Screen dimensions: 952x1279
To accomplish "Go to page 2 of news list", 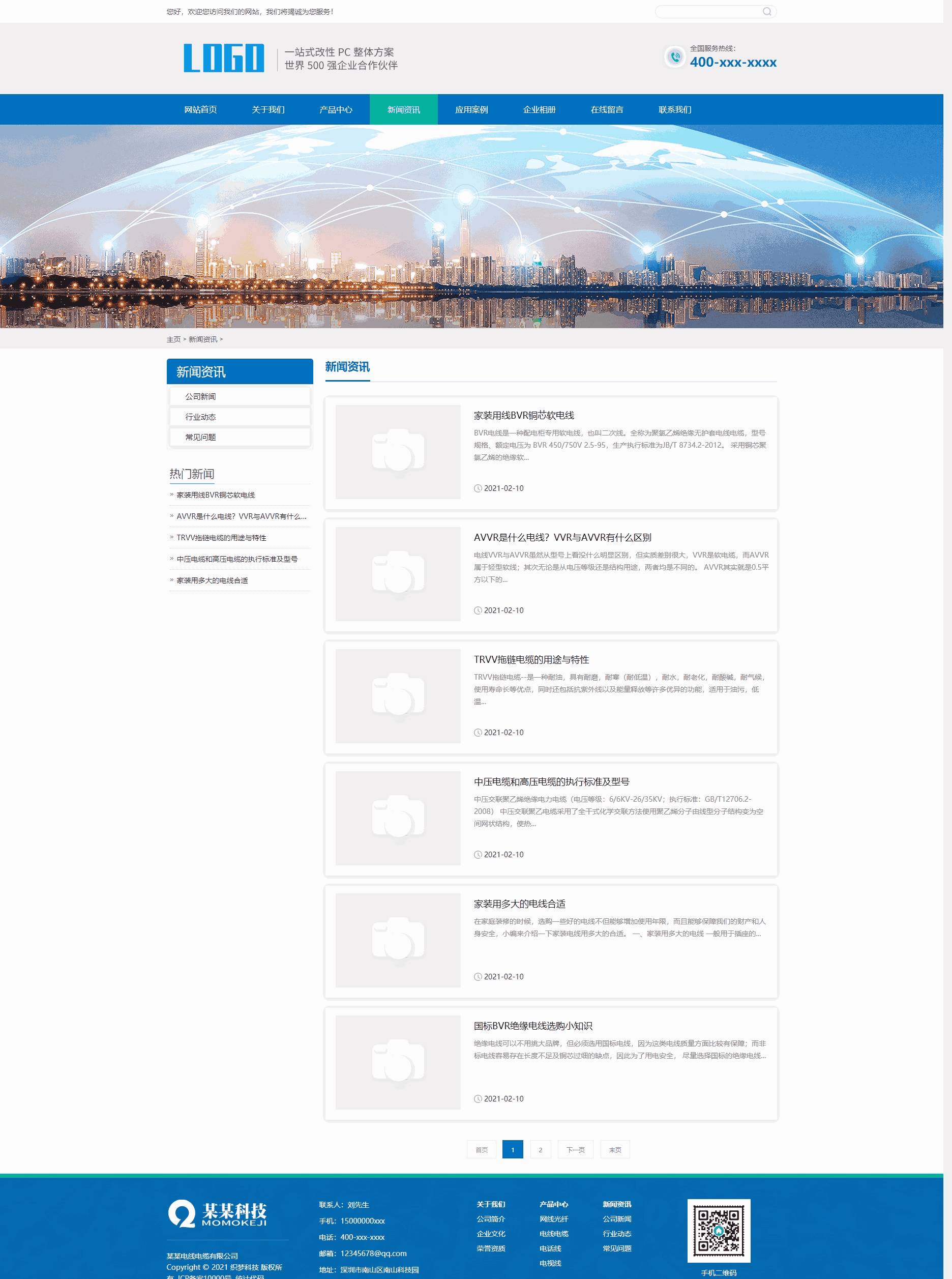I will [540, 1149].
